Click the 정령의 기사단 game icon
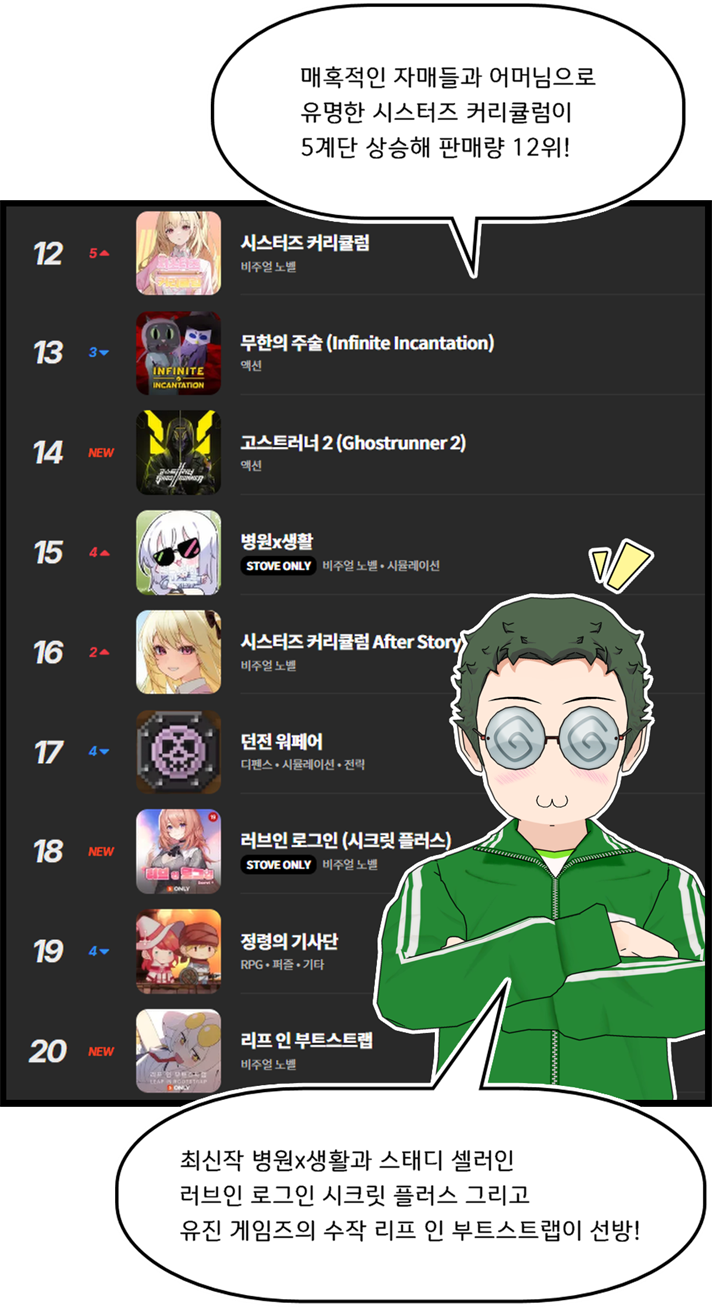Image resolution: width=712 pixels, height=1307 pixels. 178,951
